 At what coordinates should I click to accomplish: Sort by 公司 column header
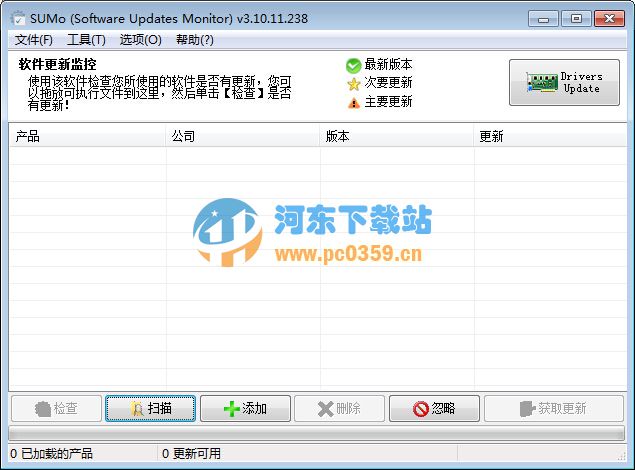243,136
